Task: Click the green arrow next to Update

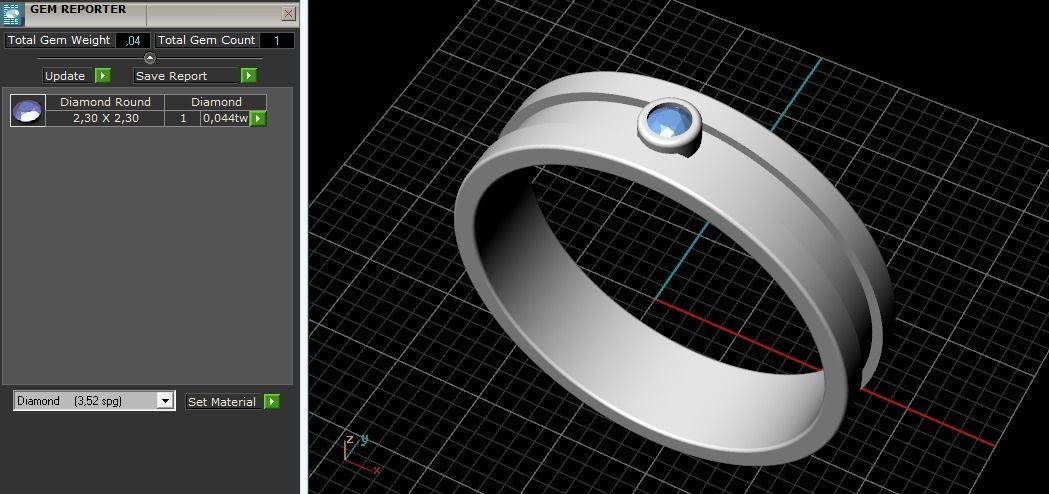Action: pos(102,76)
